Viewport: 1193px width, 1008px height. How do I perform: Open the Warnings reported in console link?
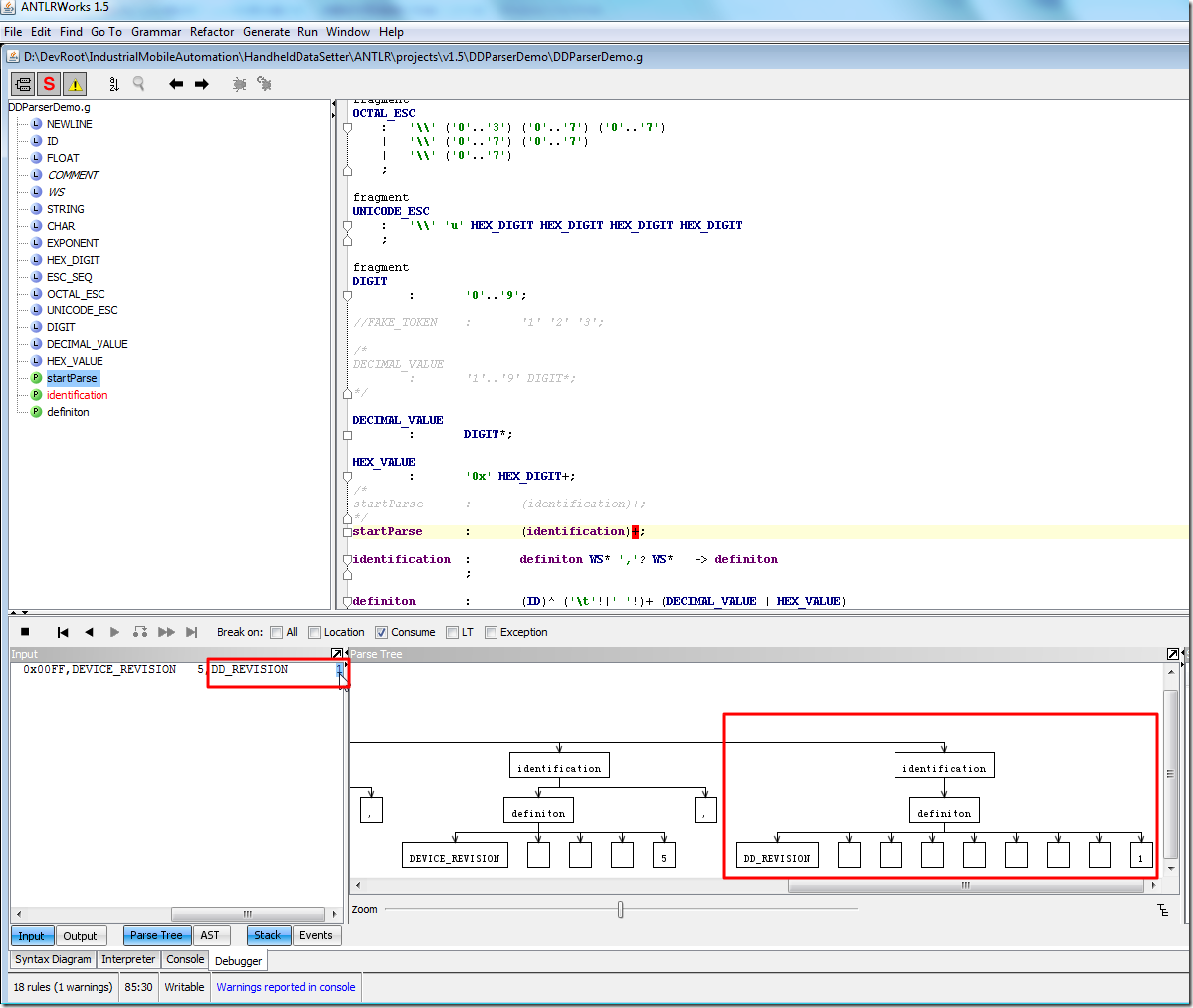click(286, 987)
